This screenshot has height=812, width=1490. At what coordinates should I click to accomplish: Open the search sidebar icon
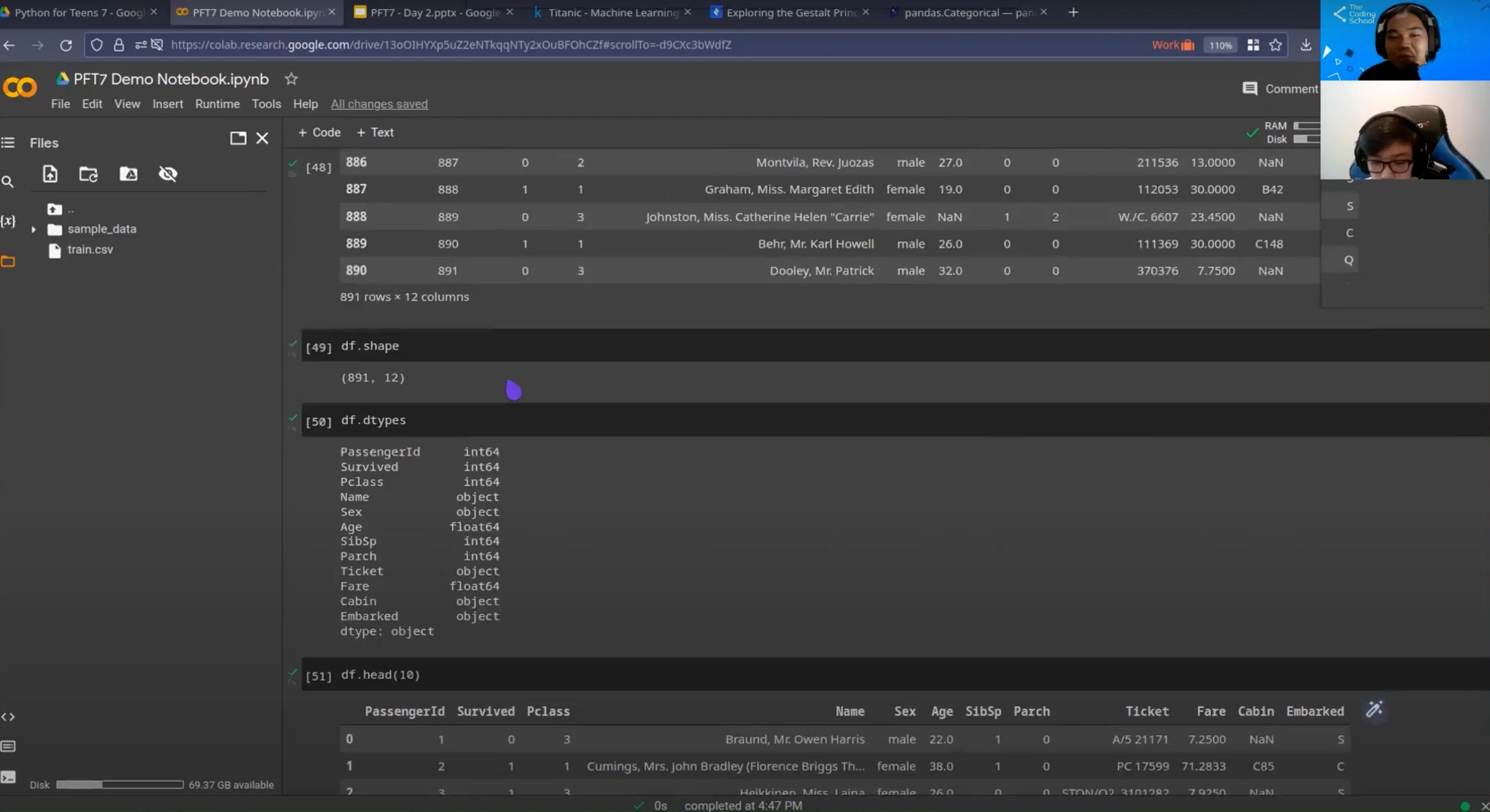click(x=8, y=181)
